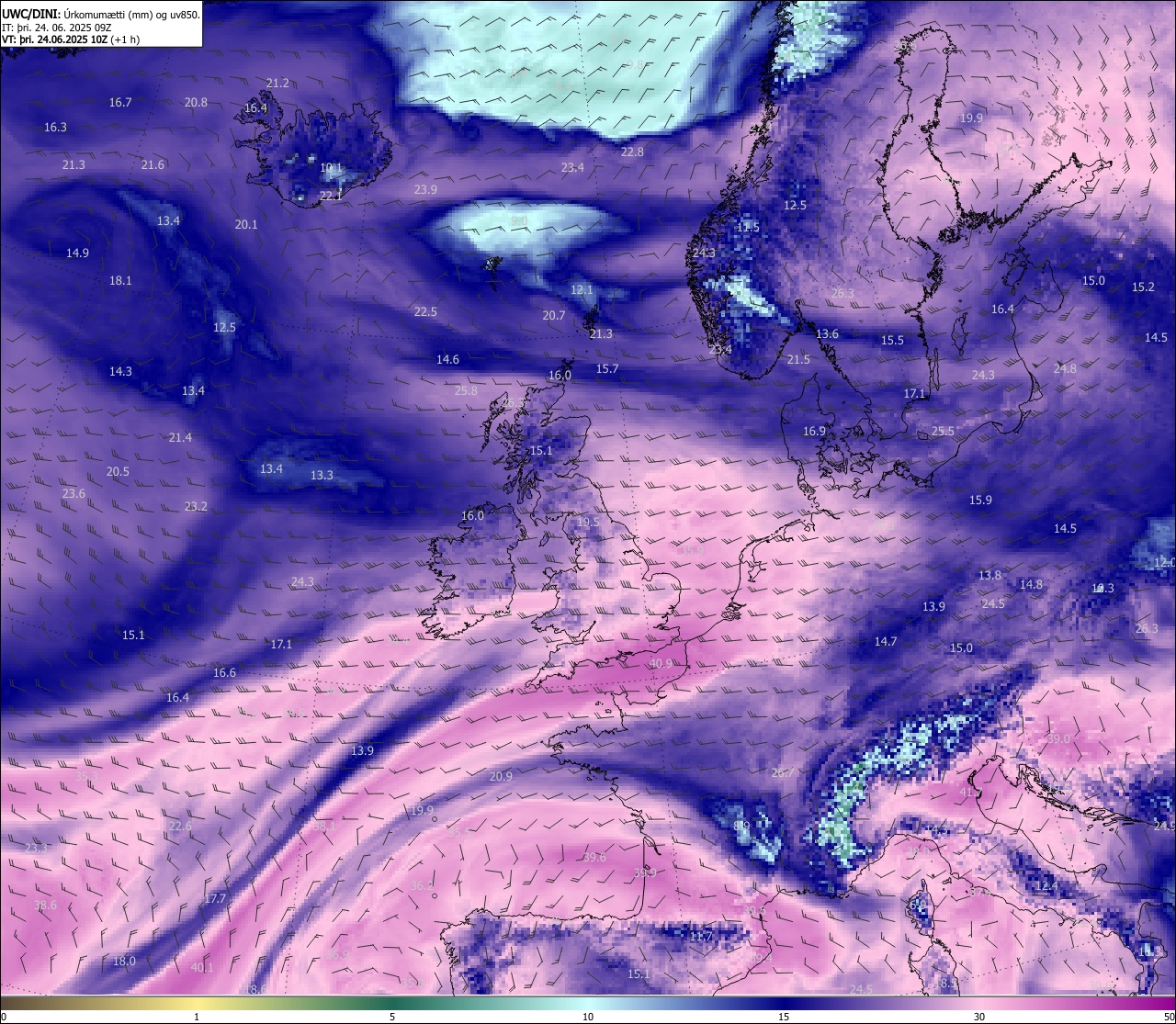The width and height of the screenshot is (1176, 1024).
Task: Click the 12.1 value near Shetland
Action: [x=582, y=289]
